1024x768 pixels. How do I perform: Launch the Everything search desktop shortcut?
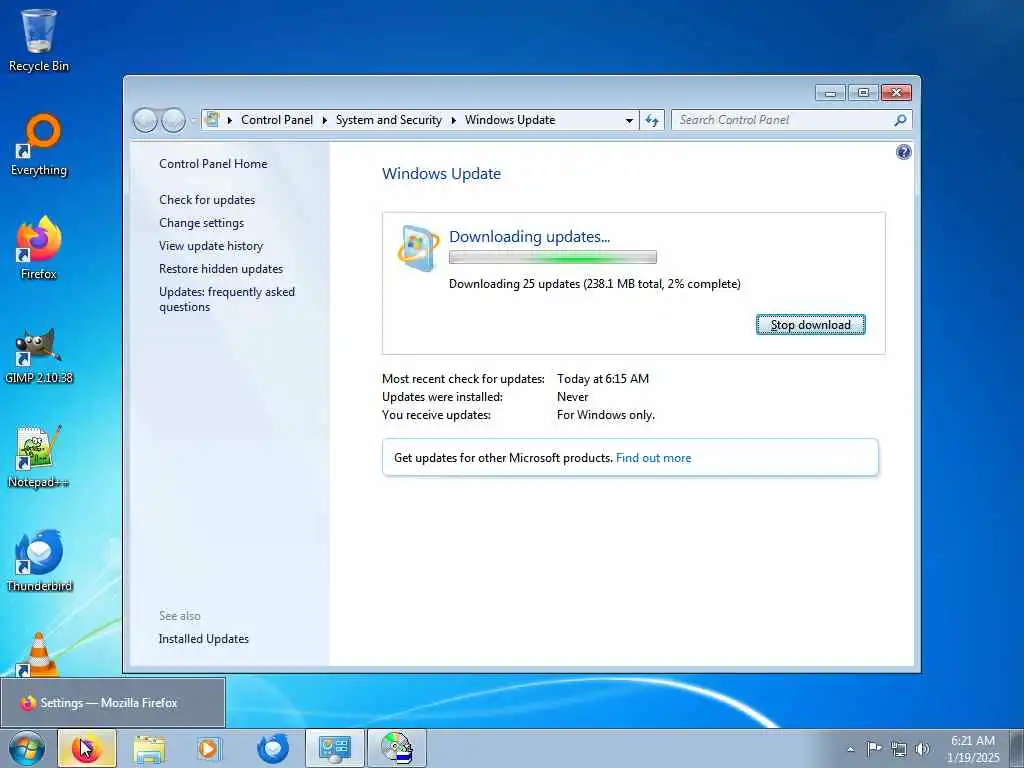39,144
